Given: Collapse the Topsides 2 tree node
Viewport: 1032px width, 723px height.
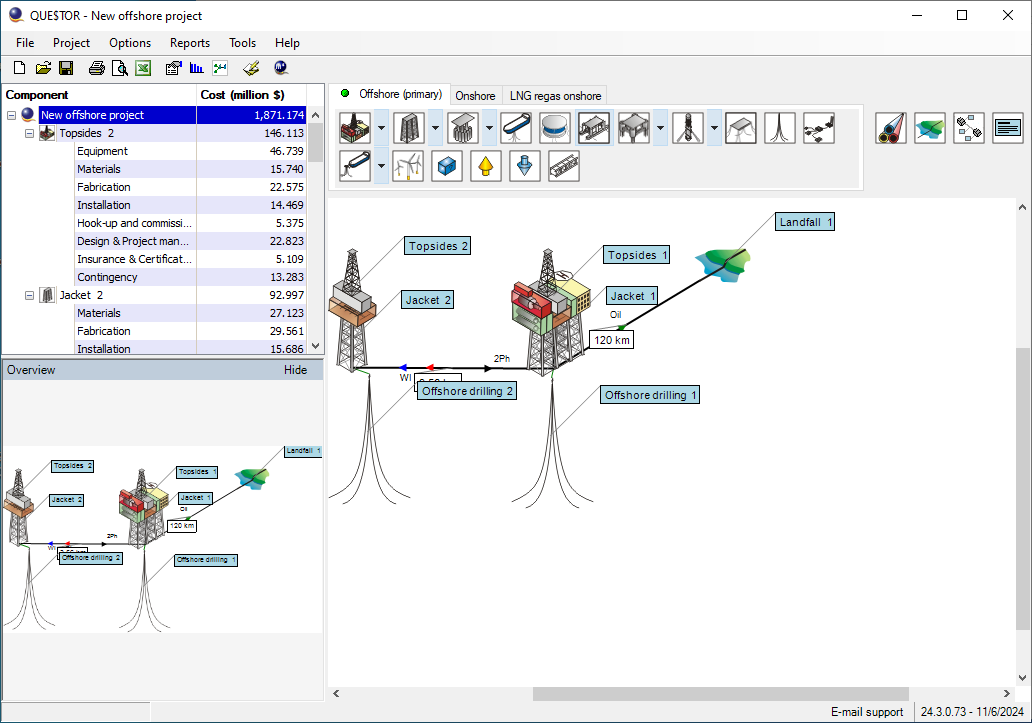Looking at the screenshot, I should [29, 133].
